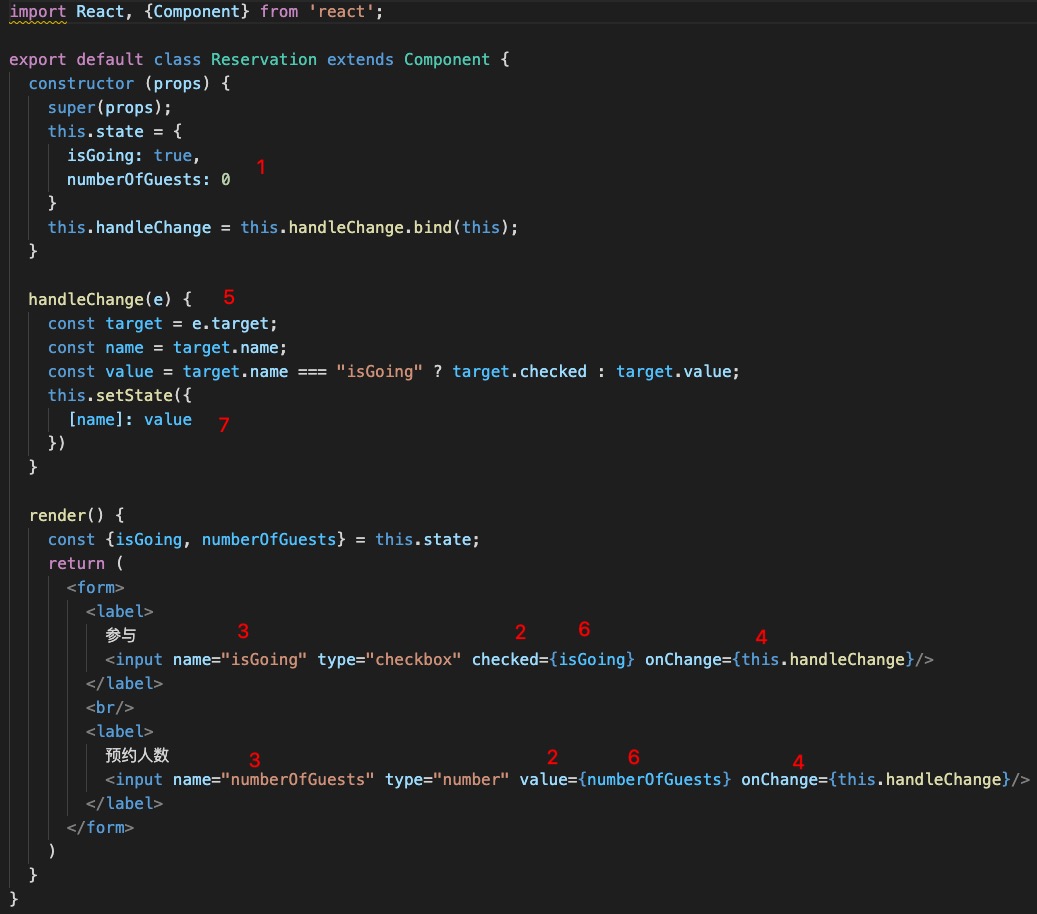Click the 'export' keyword
The height and width of the screenshot is (914, 1037).
coord(38,60)
